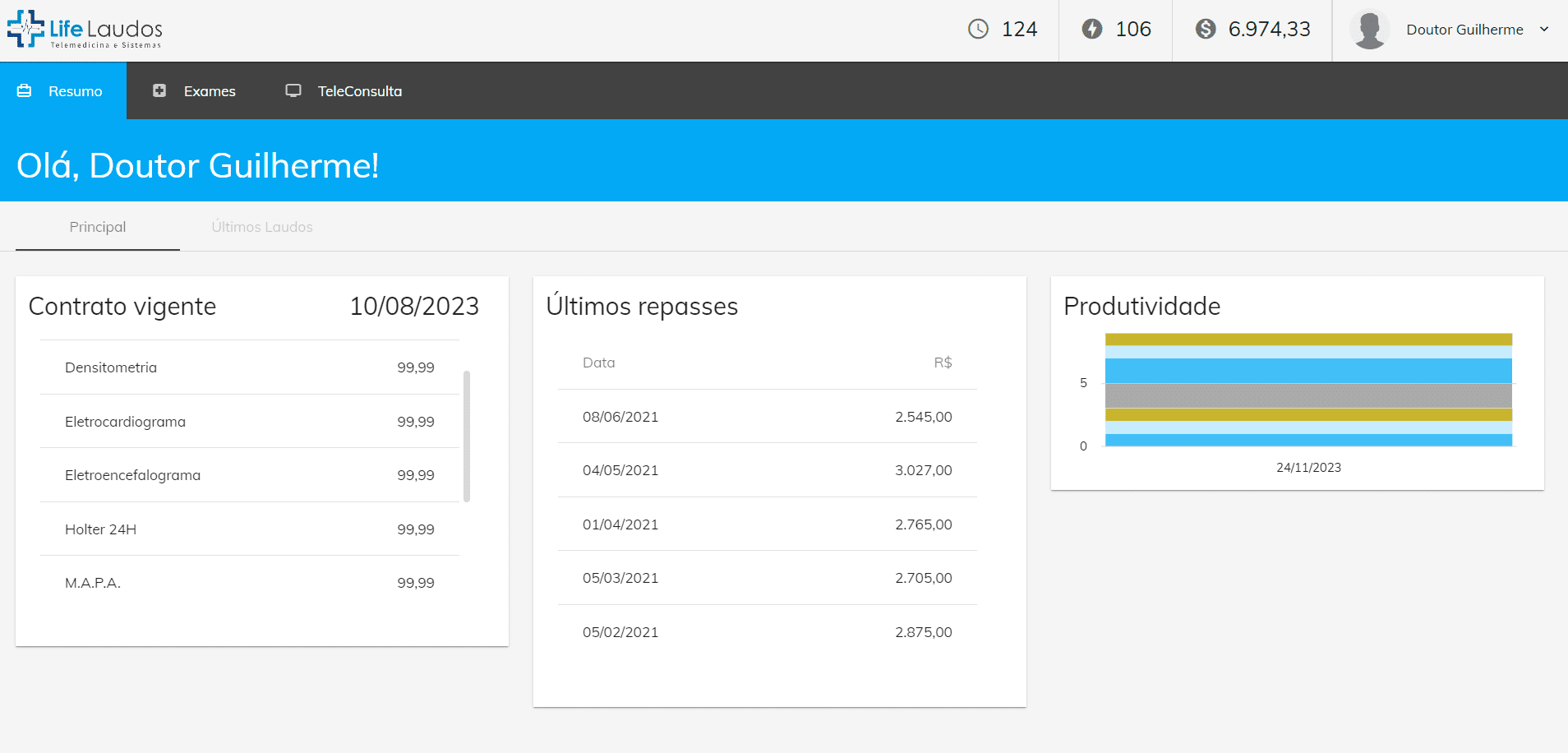
Task: Click the dollar sign balance icon
Action: coord(1205,30)
